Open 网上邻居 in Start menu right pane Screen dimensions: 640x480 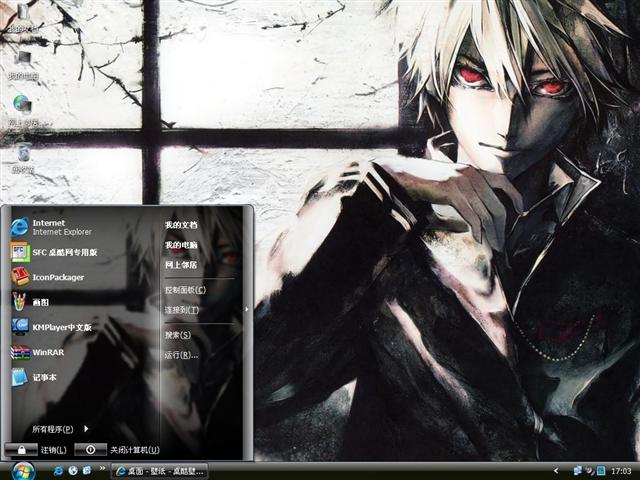[x=181, y=265]
